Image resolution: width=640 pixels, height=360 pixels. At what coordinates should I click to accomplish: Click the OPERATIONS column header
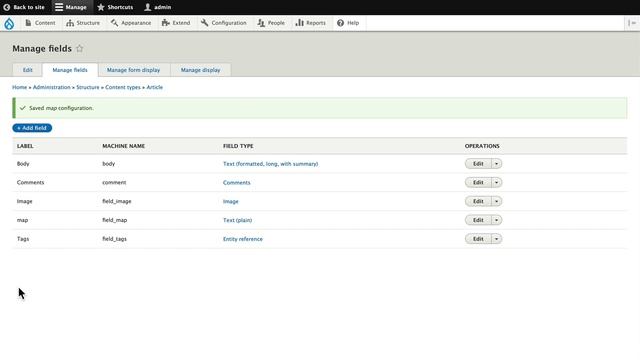point(482,146)
